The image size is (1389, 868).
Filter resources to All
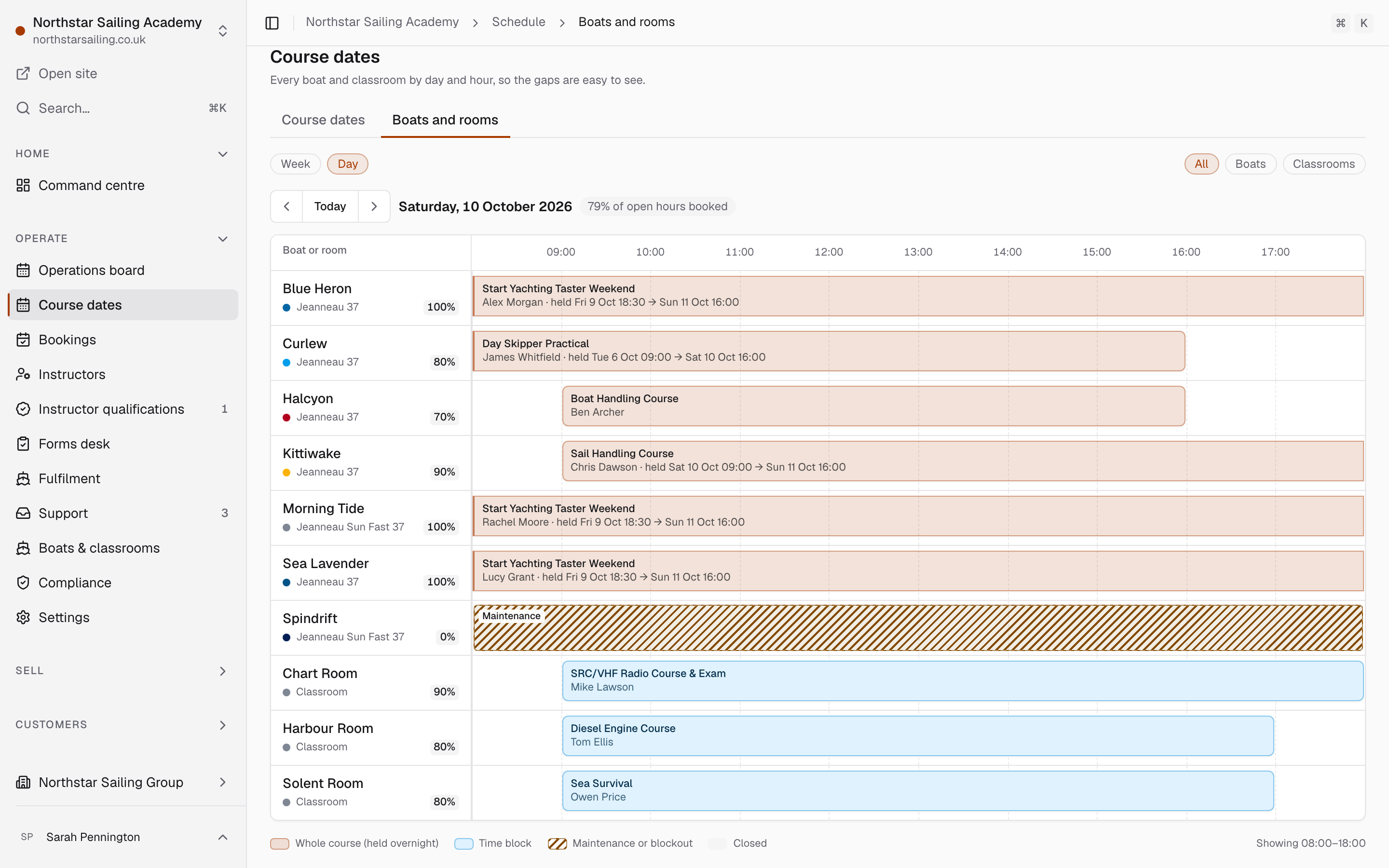click(x=1201, y=164)
